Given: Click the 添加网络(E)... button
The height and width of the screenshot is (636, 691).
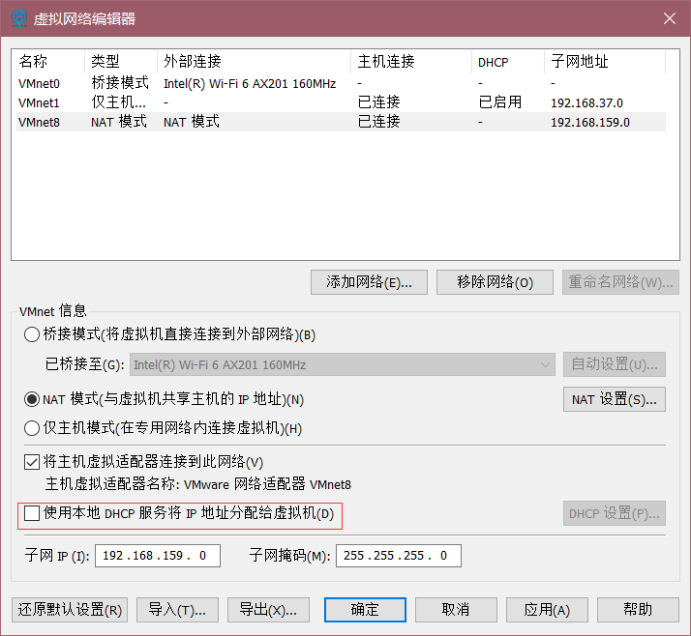Looking at the screenshot, I should pos(369,282).
